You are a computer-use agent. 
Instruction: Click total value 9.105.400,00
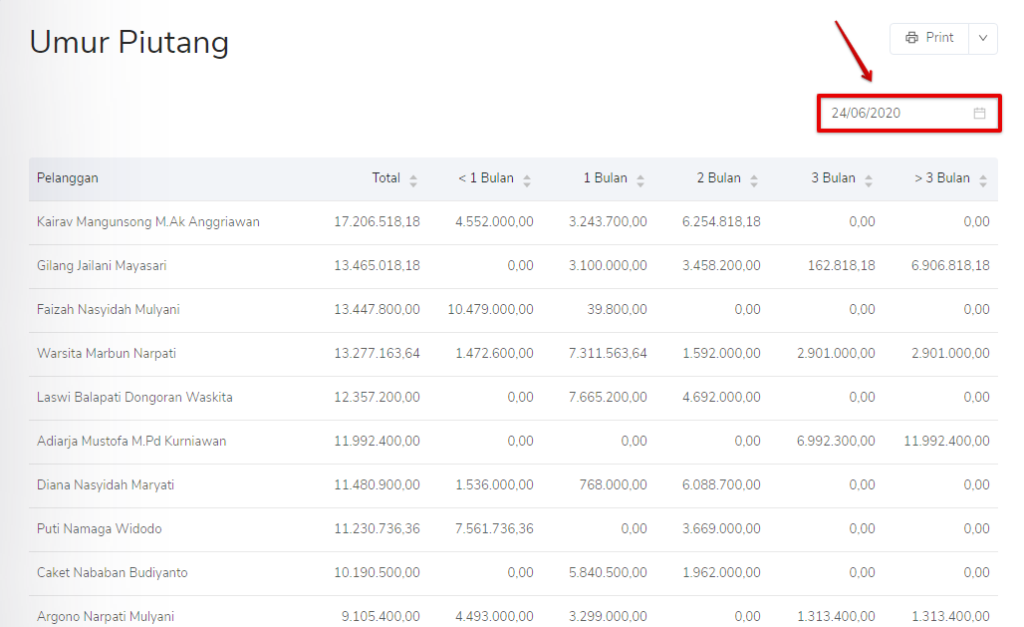(381, 616)
